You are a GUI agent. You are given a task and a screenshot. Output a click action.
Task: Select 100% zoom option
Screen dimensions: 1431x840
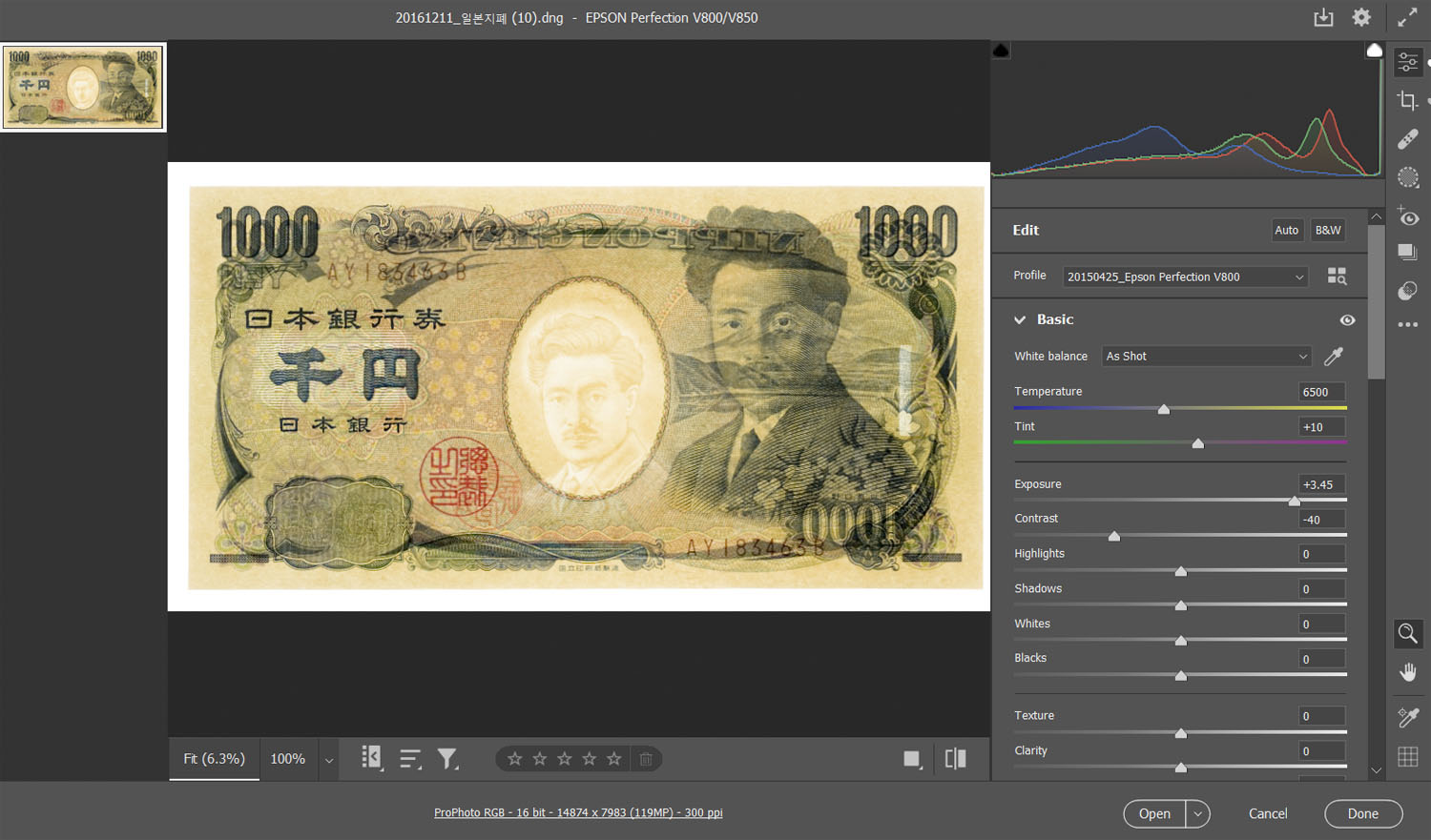(x=288, y=759)
